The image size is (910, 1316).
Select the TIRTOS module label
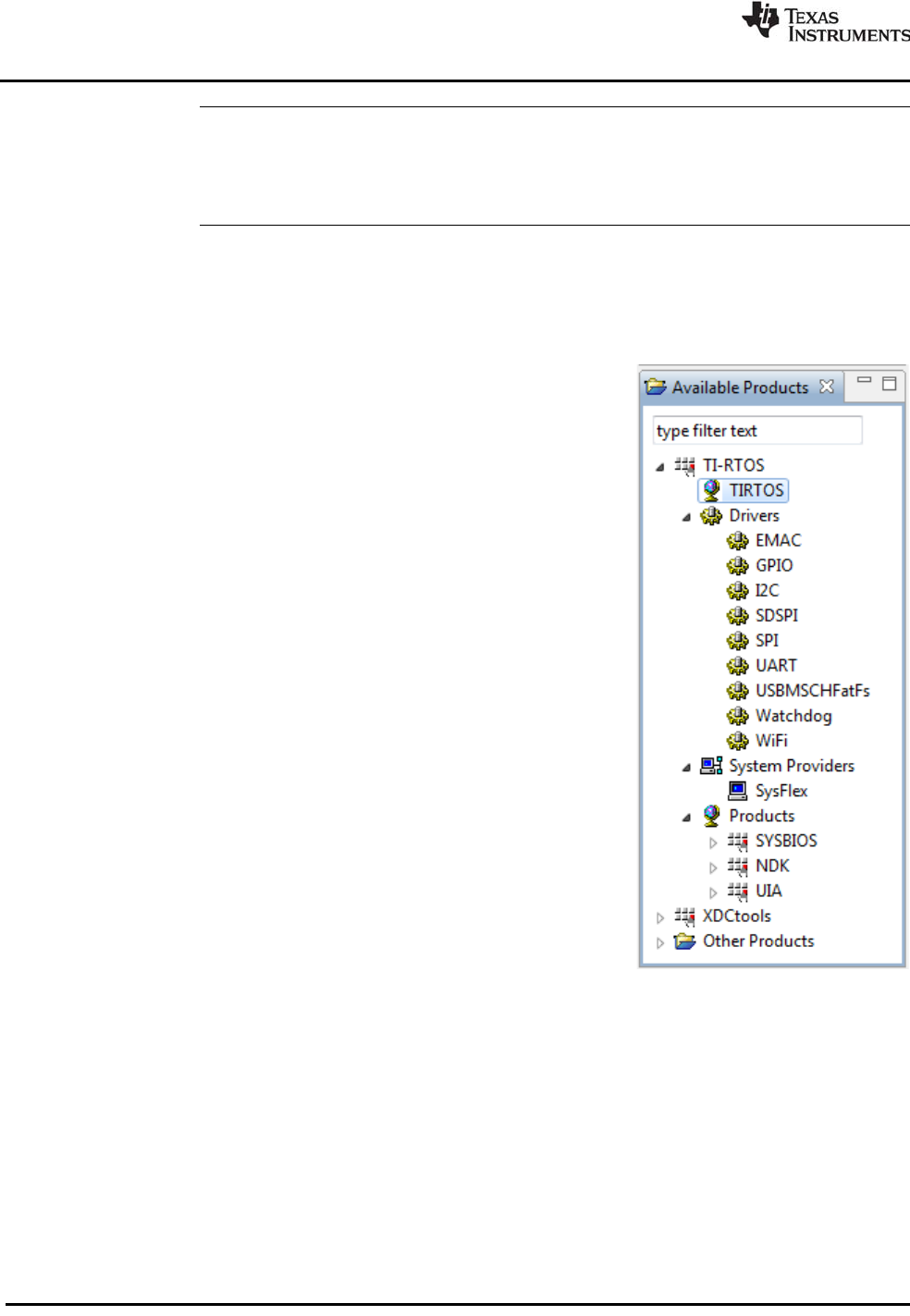point(756,490)
